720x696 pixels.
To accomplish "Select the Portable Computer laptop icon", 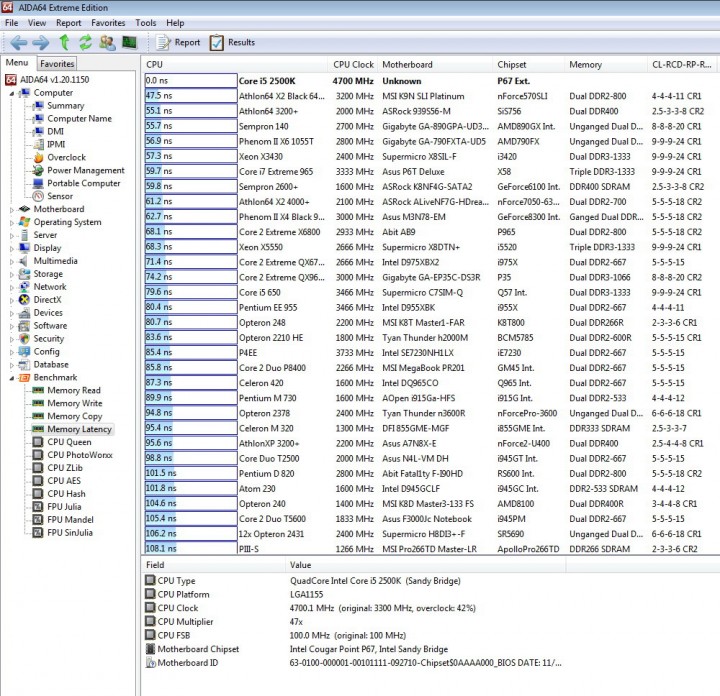I will pos(39,183).
